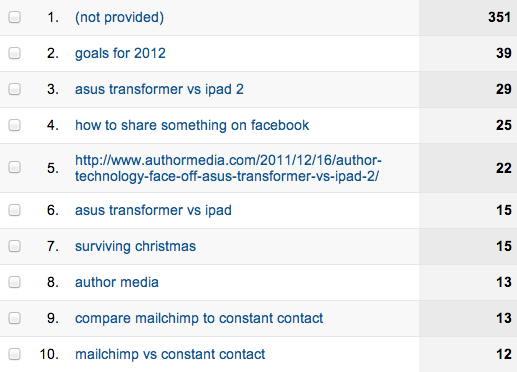517x372 pixels.
Task: Select the author media row checkbox
Action: pyautogui.click(x=14, y=282)
